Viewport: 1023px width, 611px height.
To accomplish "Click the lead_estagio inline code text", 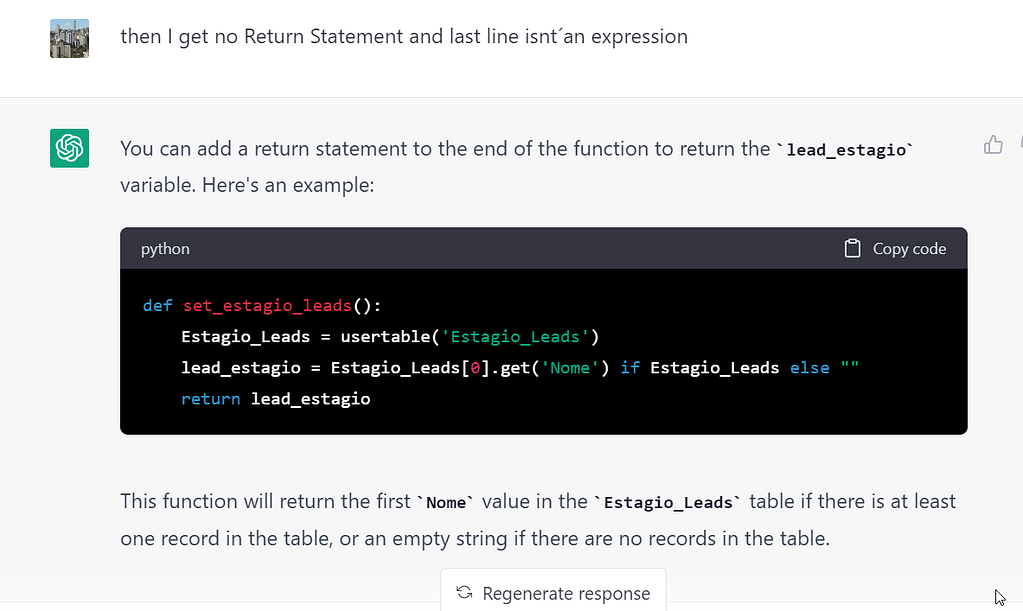I will pyautogui.click(x=848, y=150).
